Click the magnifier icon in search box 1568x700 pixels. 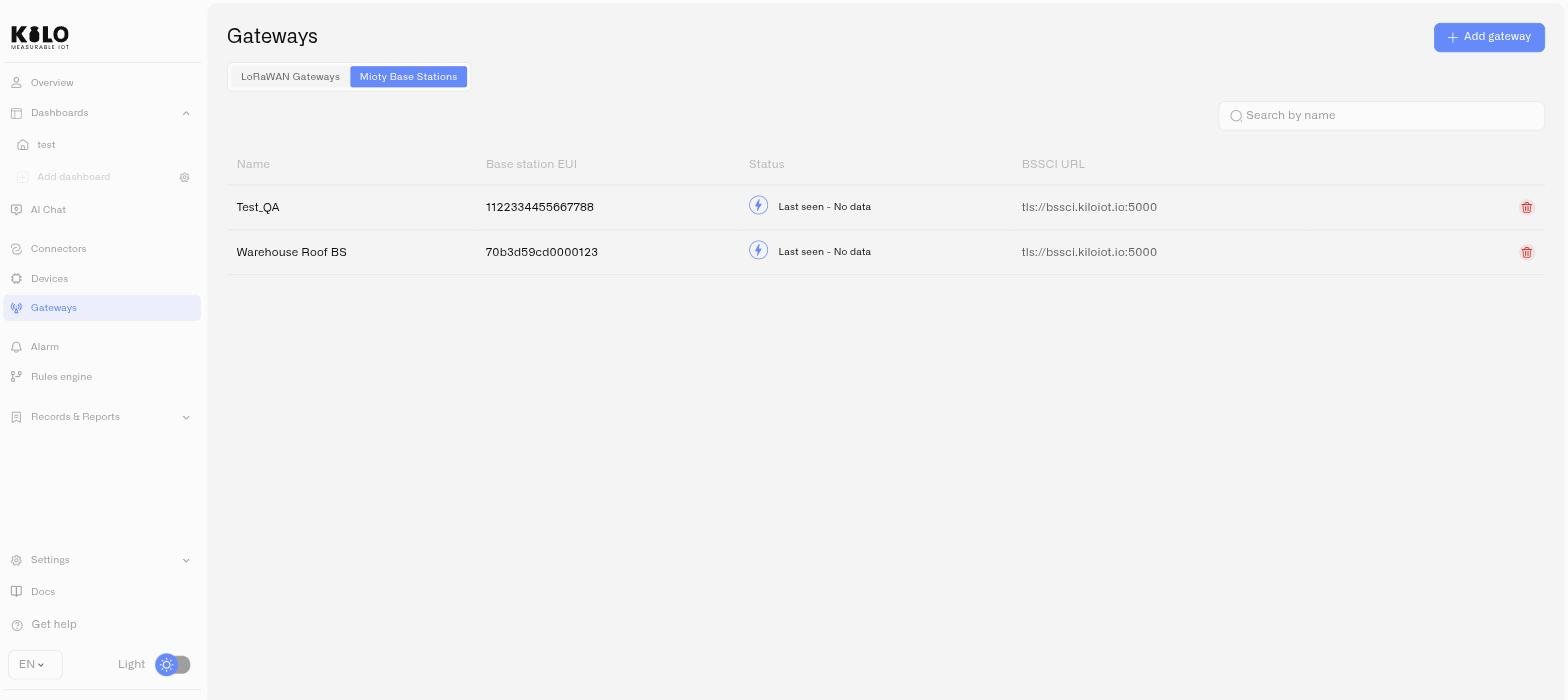[1236, 116]
